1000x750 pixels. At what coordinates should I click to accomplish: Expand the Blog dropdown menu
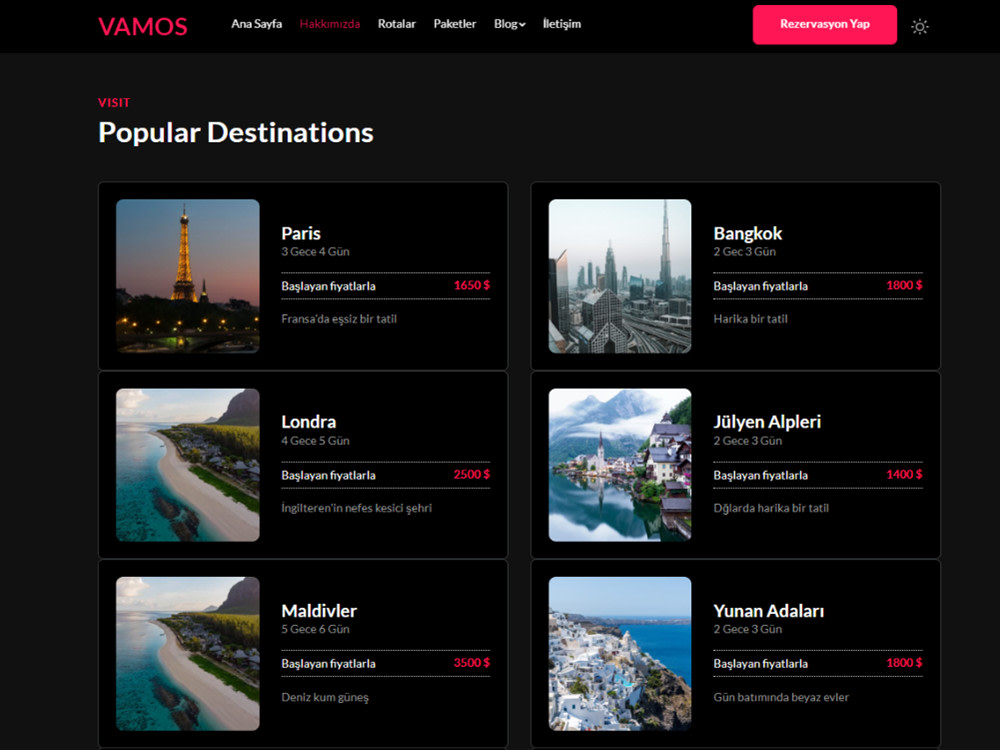click(510, 24)
